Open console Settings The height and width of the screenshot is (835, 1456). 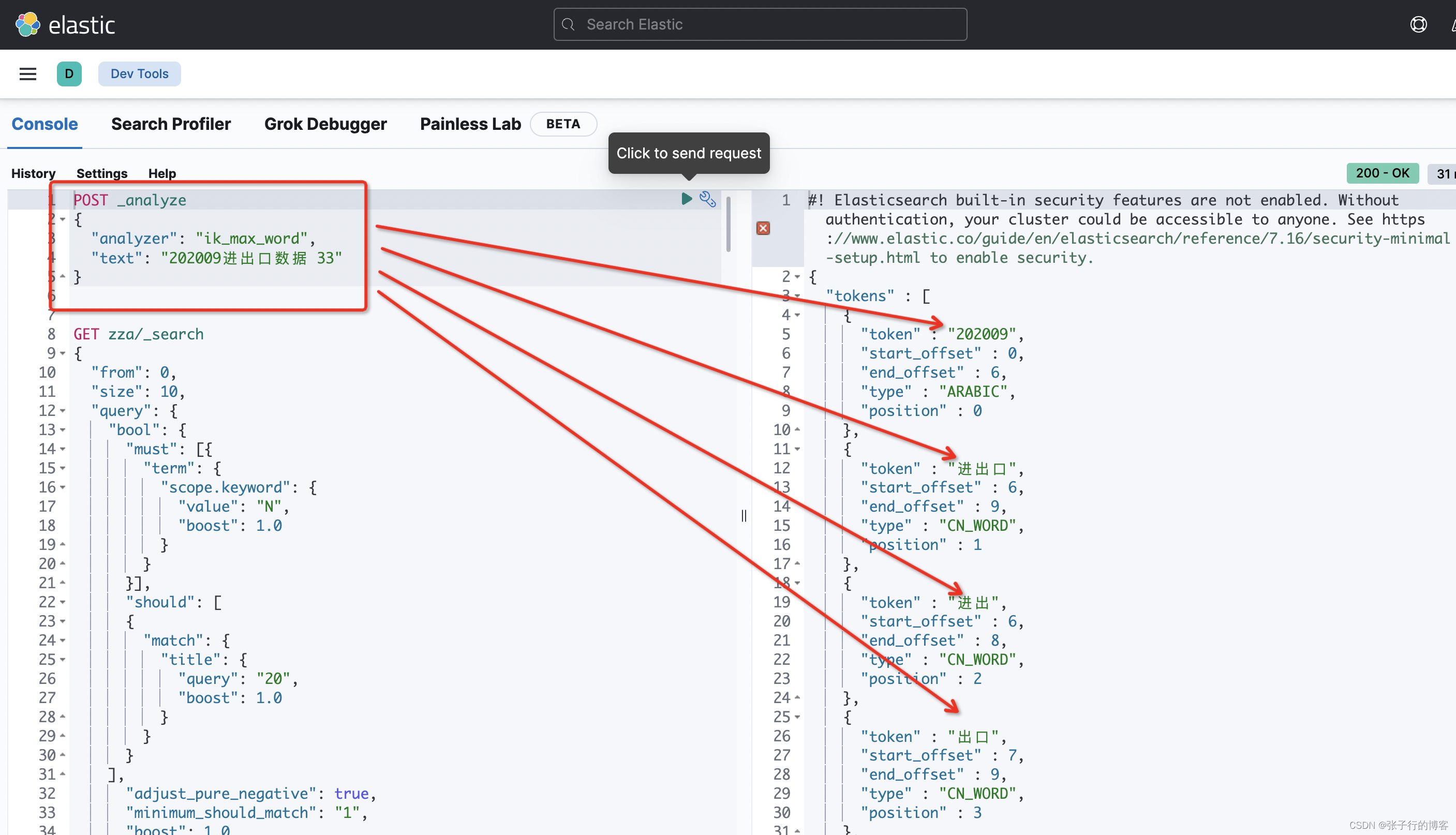[x=101, y=173]
